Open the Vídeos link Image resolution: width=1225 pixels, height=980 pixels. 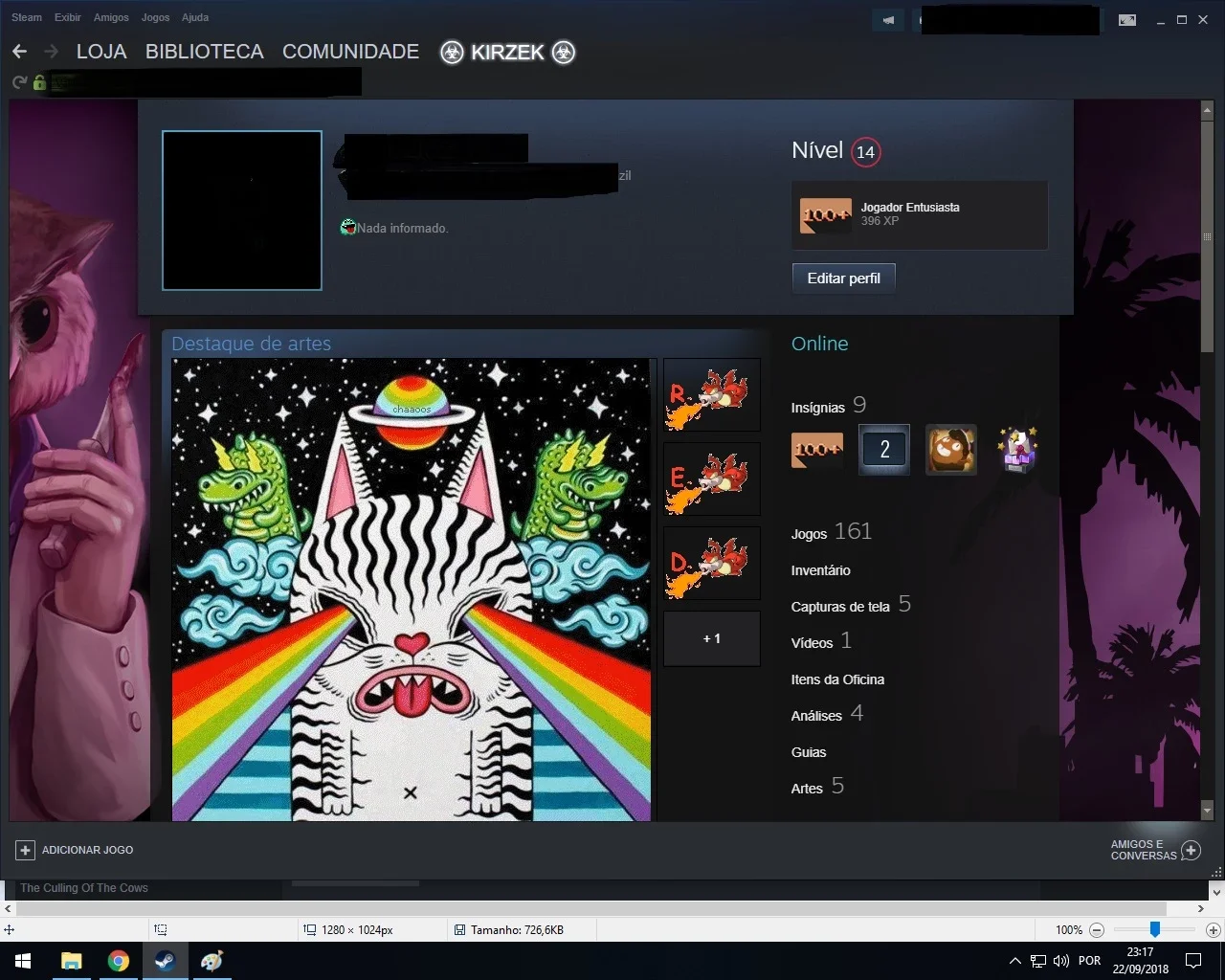[812, 643]
